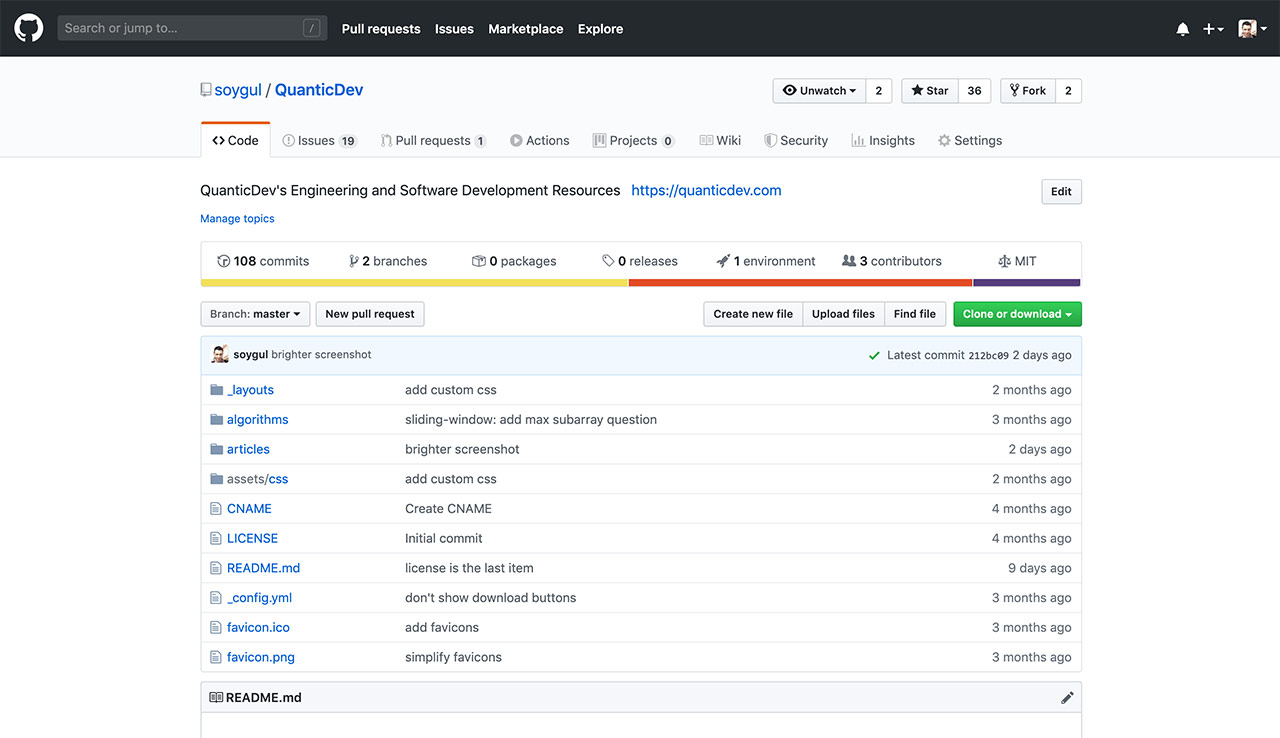Click the branches git icon
This screenshot has width=1280, height=738.
[x=354, y=261]
